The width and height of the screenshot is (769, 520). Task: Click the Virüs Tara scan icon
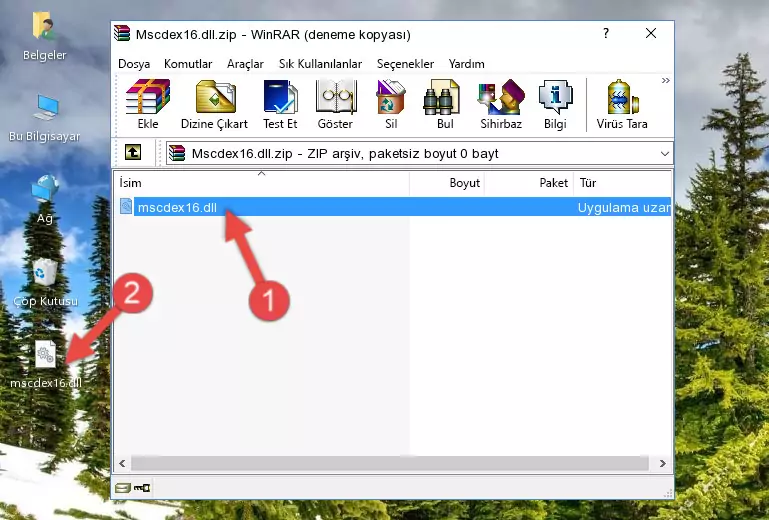tap(622, 104)
